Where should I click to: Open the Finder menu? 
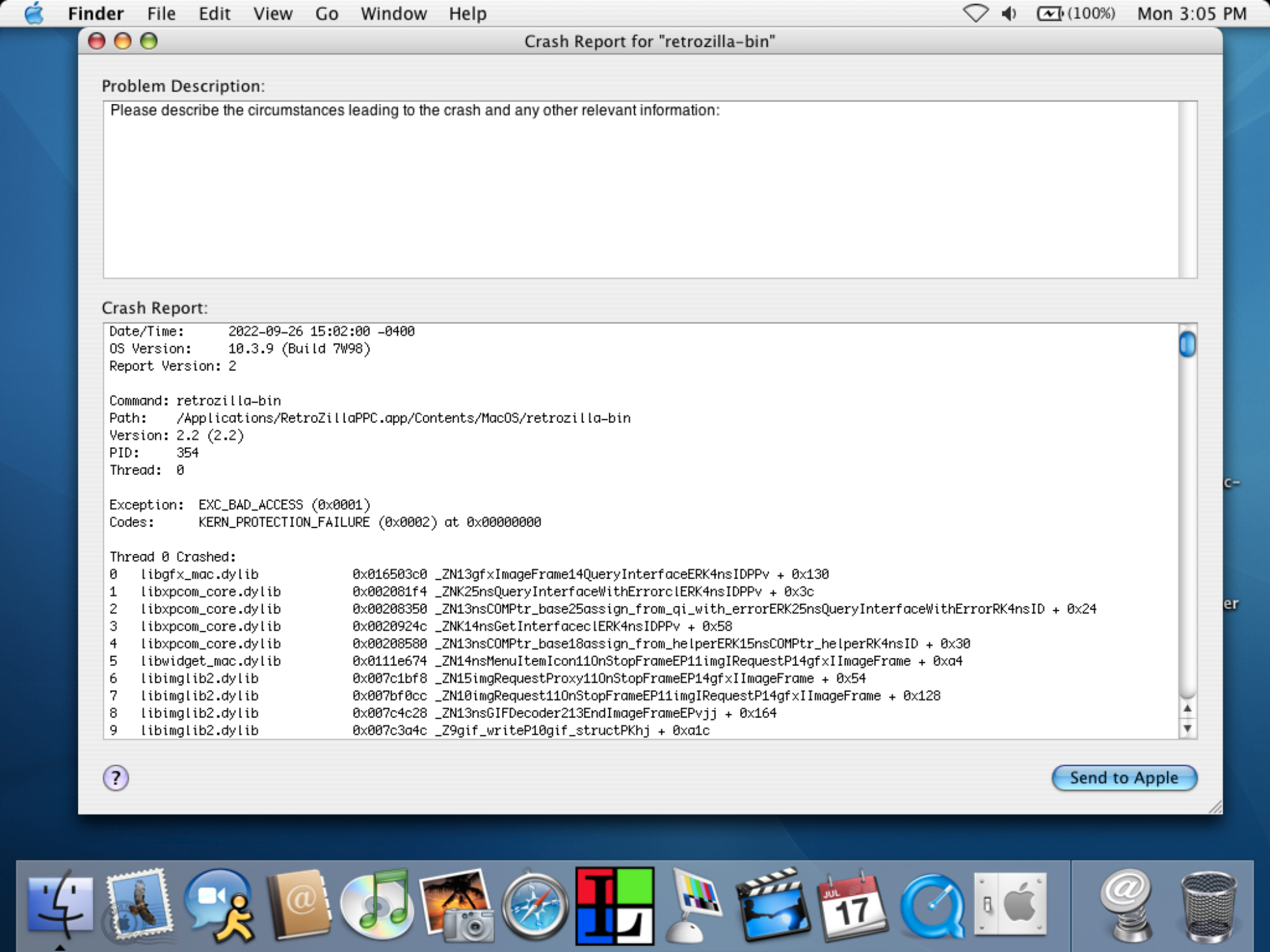tap(96, 13)
